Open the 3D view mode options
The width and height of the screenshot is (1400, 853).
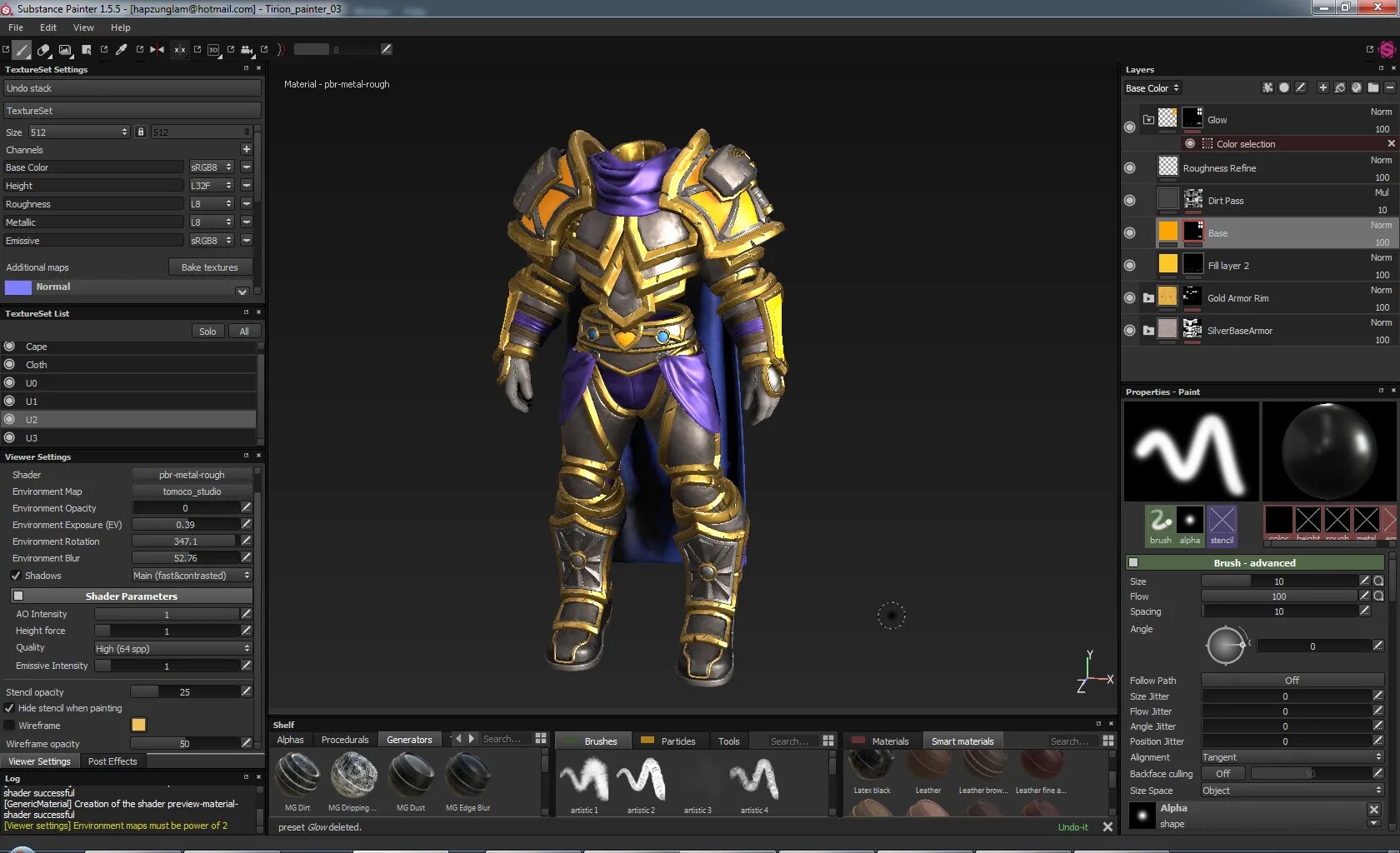click(x=213, y=50)
